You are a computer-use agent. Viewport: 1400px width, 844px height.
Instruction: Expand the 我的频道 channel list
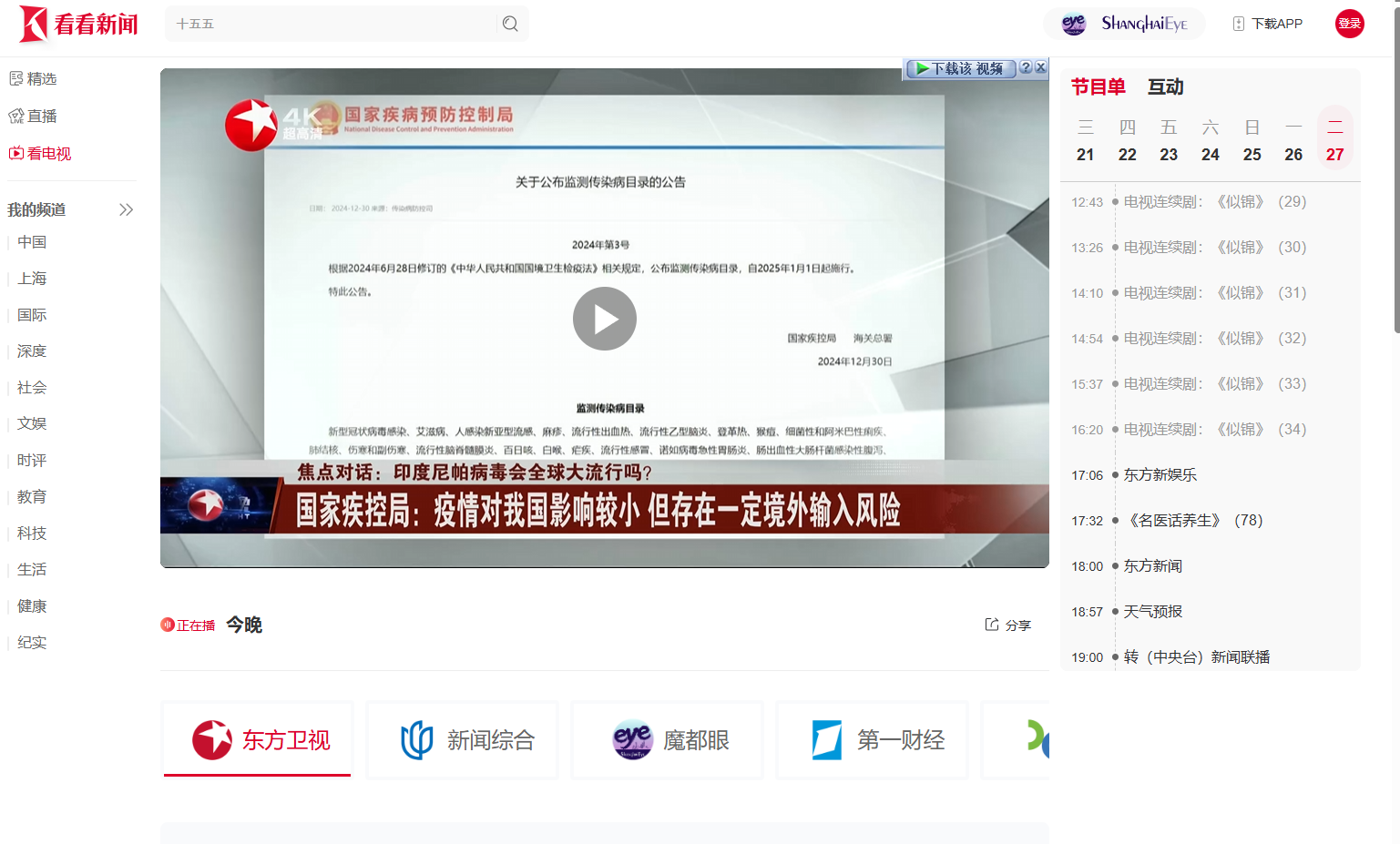[126, 208]
